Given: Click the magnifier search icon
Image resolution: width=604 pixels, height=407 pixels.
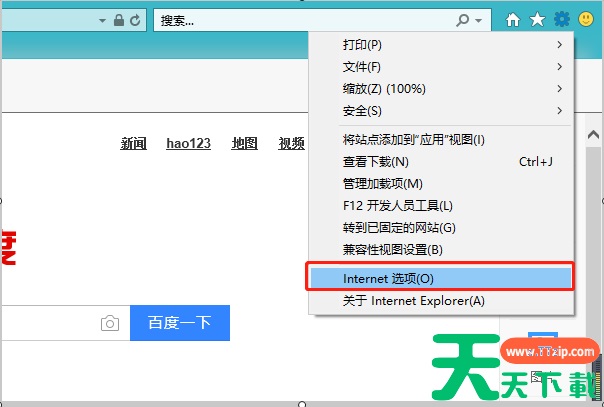Looking at the screenshot, I should pos(463,20).
